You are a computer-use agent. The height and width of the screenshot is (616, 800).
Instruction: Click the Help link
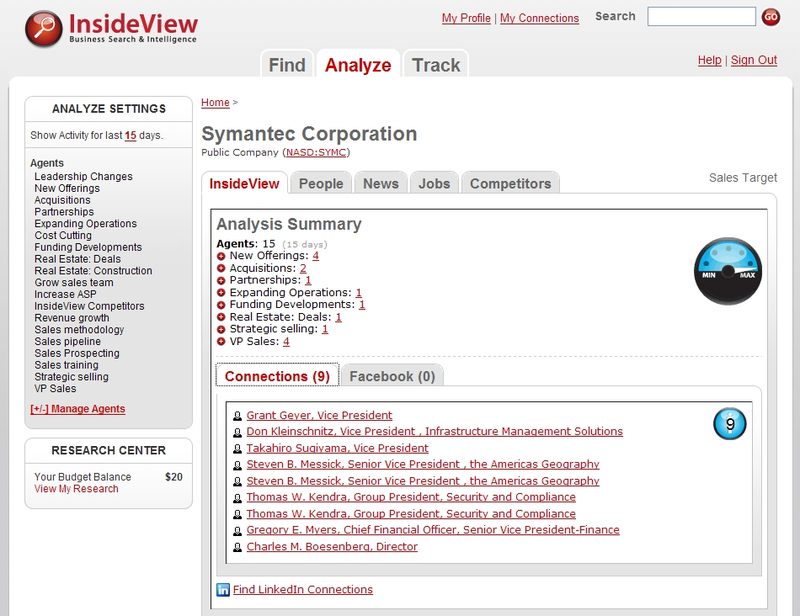[710, 60]
